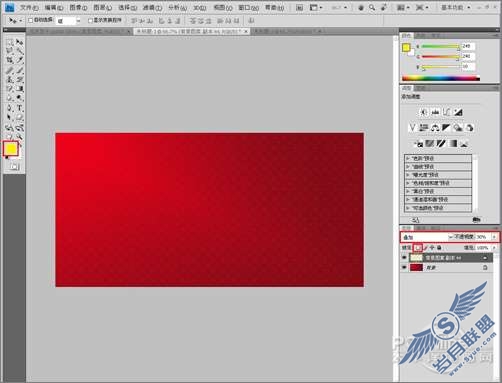Select the Magic Wand tool
The width and height of the screenshot is (502, 383).
[x=19, y=51]
